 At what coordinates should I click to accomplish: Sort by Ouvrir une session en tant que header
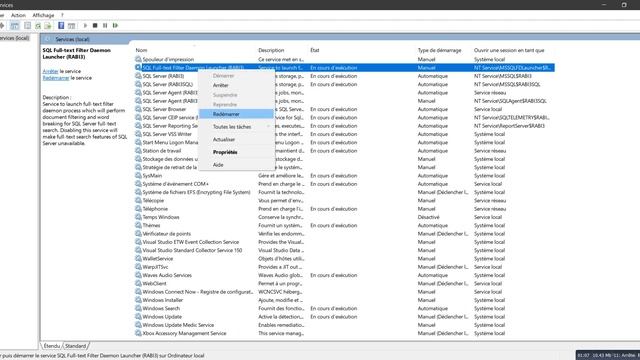point(509,50)
